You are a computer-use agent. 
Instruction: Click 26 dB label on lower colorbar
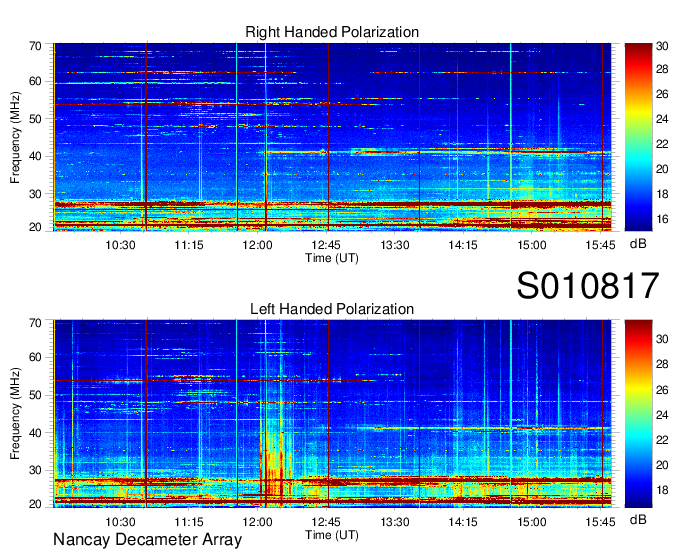662,390
